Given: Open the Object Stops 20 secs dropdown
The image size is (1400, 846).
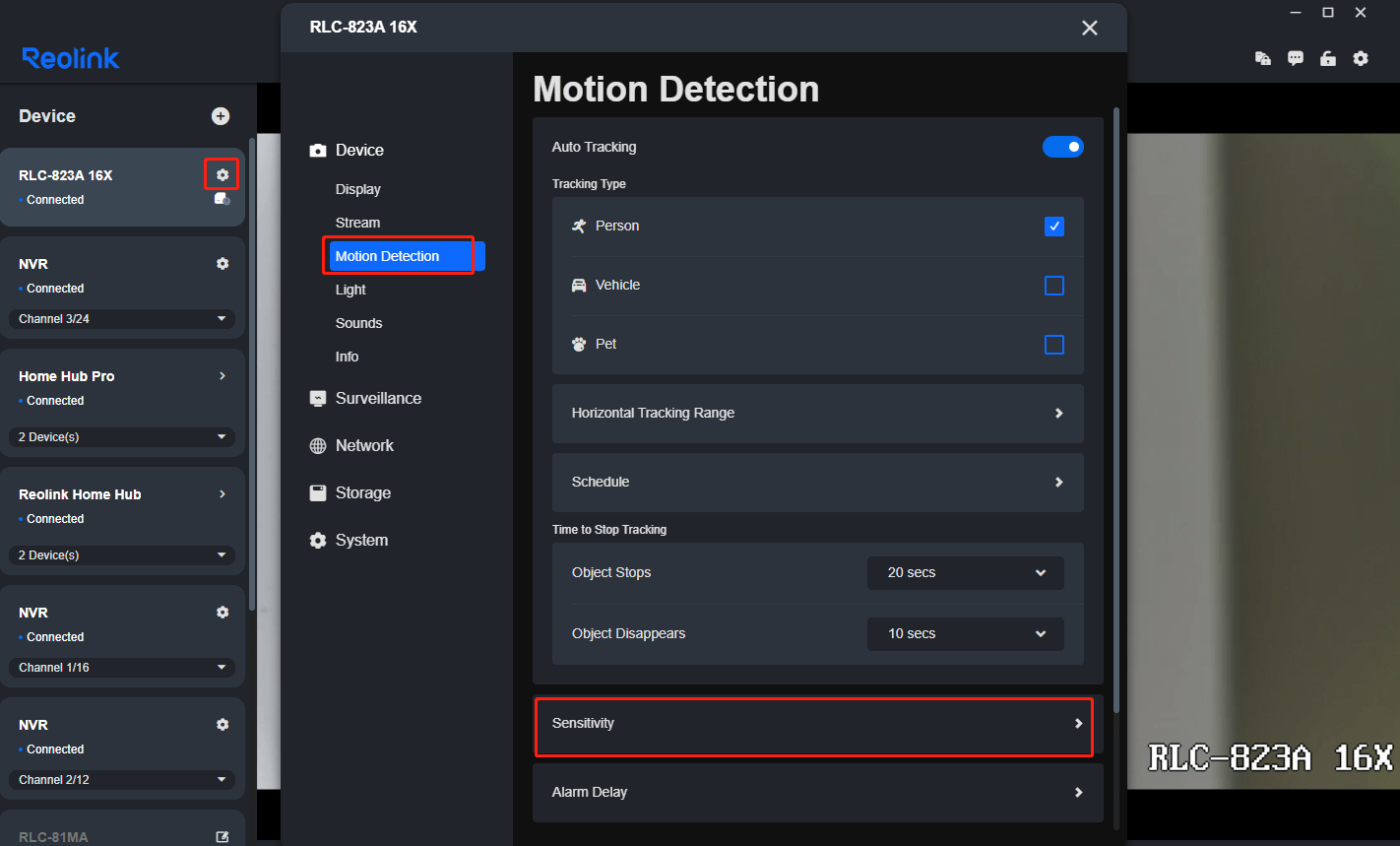Looking at the screenshot, I should coord(966,573).
